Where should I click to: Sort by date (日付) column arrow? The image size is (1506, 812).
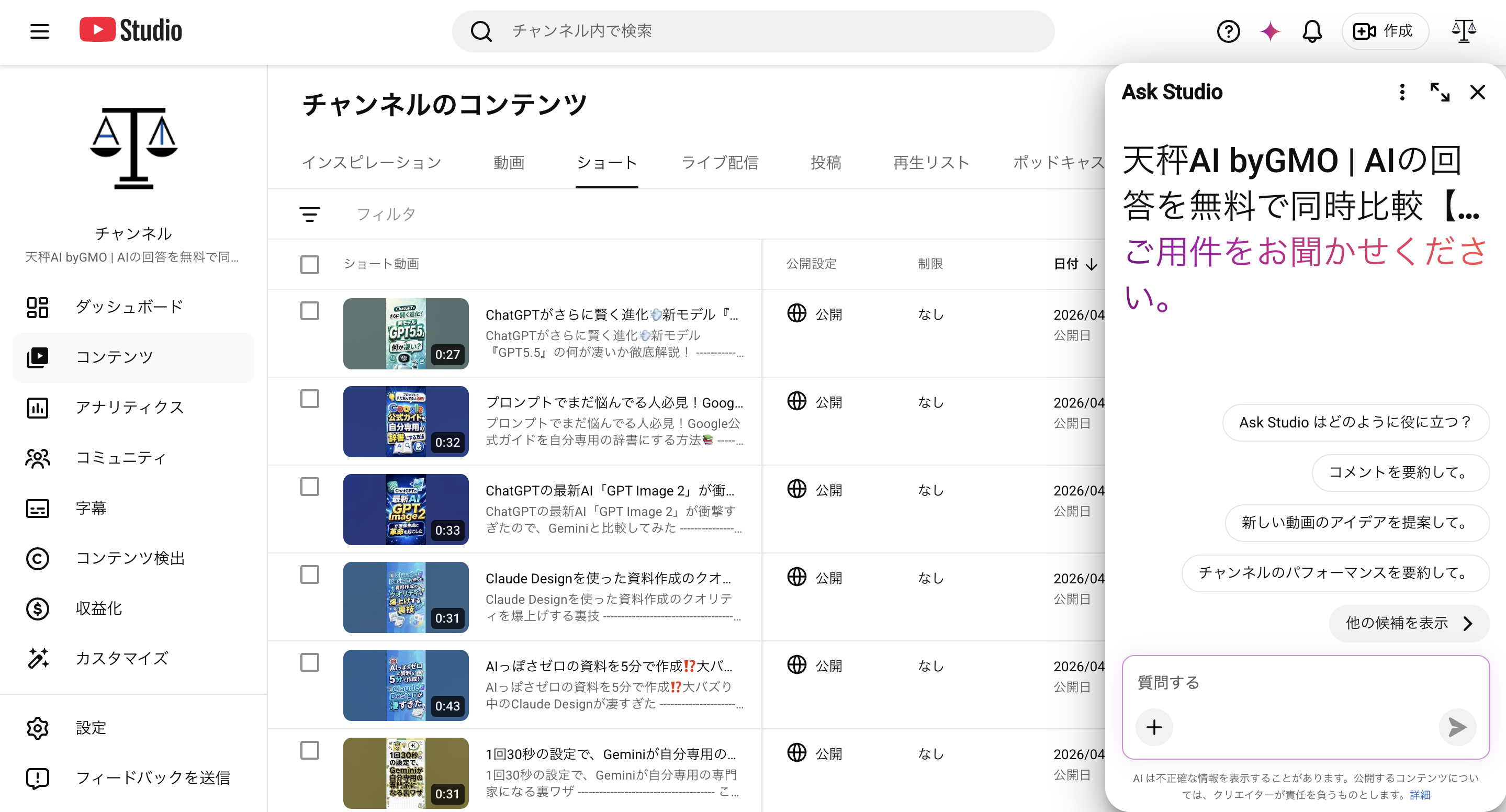point(1091,264)
